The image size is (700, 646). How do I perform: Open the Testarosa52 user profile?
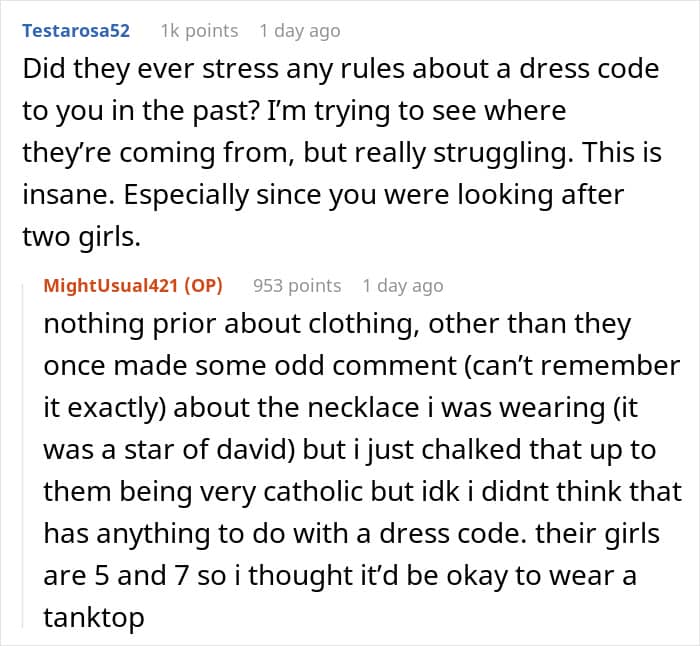tap(76, 31)
